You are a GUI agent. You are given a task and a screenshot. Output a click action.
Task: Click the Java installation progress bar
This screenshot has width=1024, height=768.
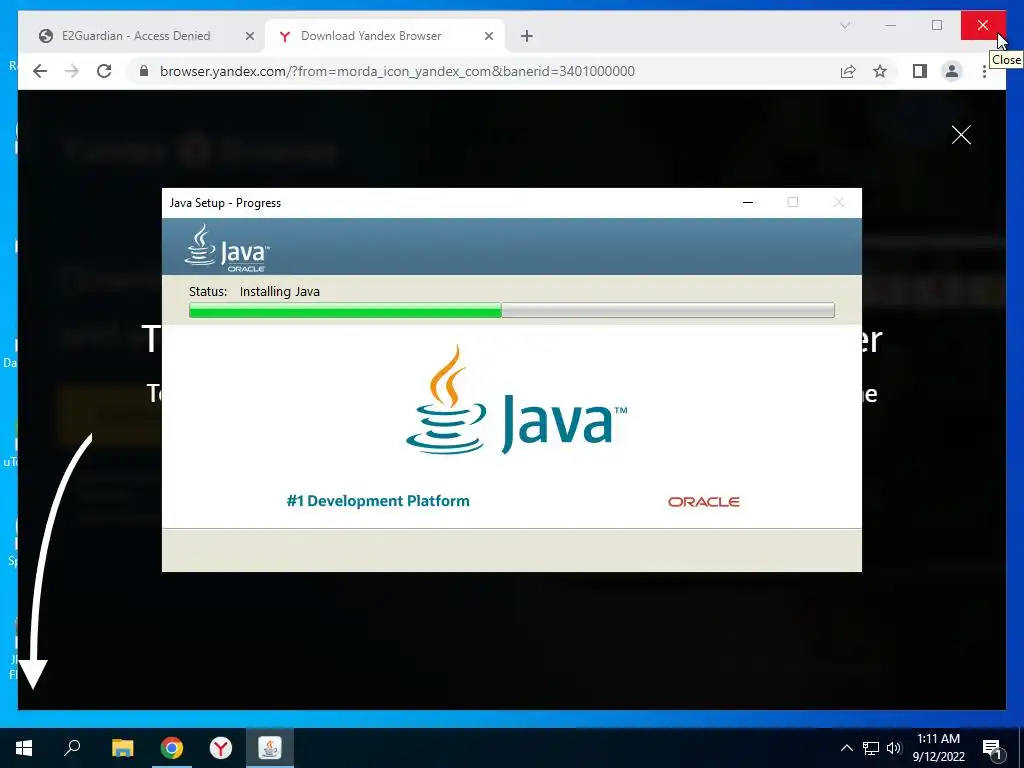click(511, 310)
